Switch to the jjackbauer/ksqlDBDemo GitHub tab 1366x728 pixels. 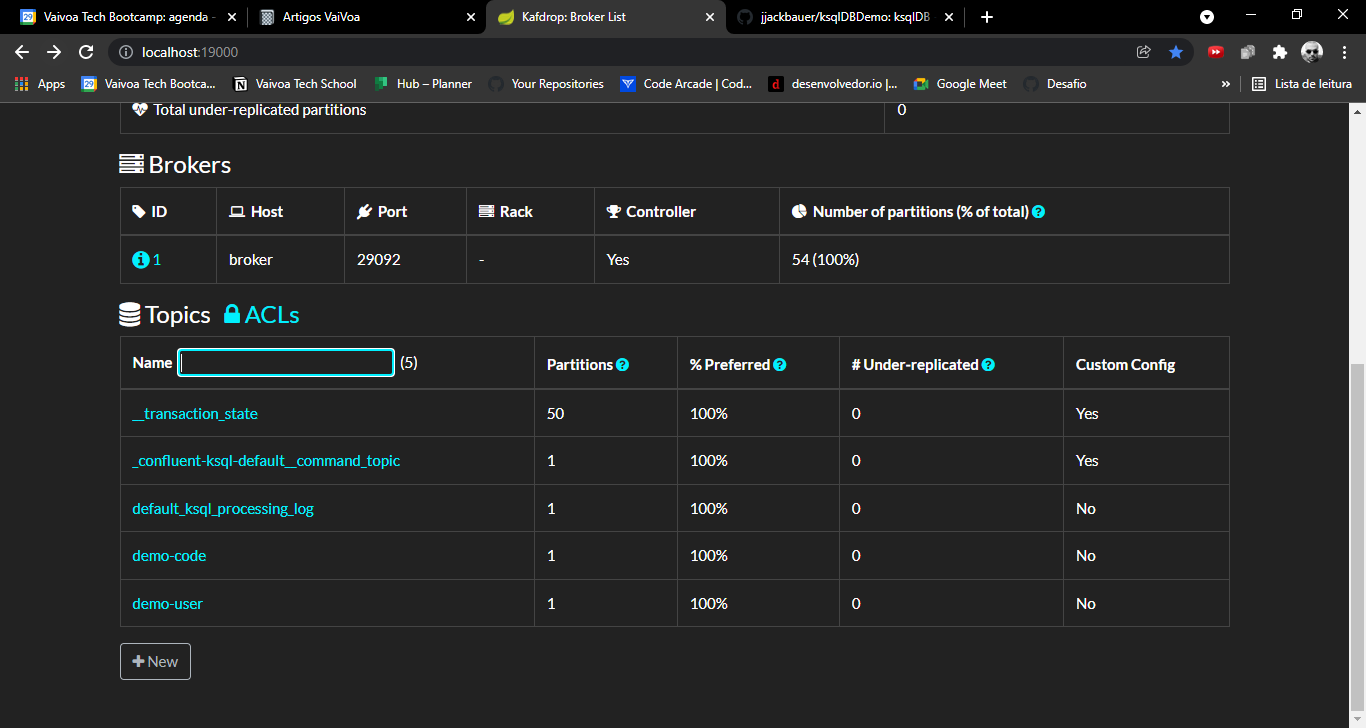point(846,17)
